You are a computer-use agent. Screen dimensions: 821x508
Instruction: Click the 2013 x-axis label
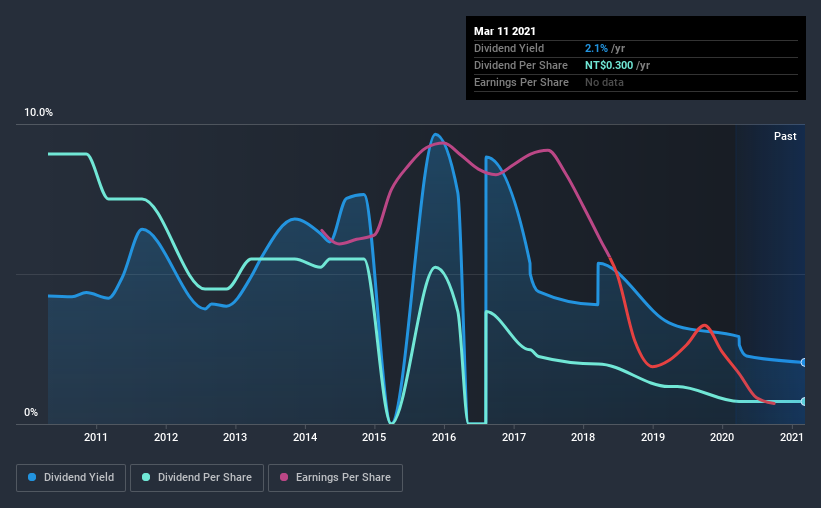[235, 437]
